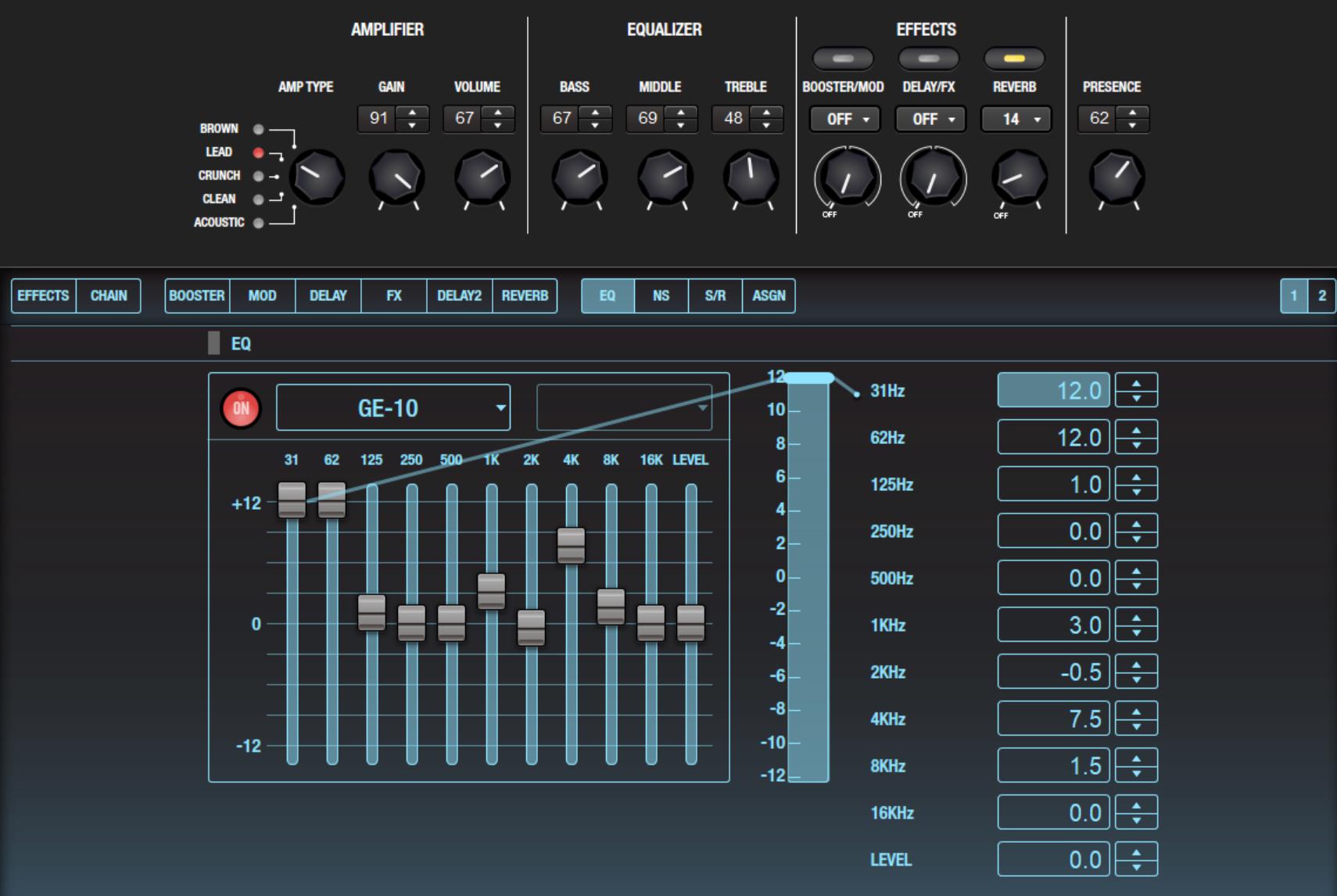
Task: Click the 31 Hz band fader handle
Action: pyautogui.click(x=292, y=500)
